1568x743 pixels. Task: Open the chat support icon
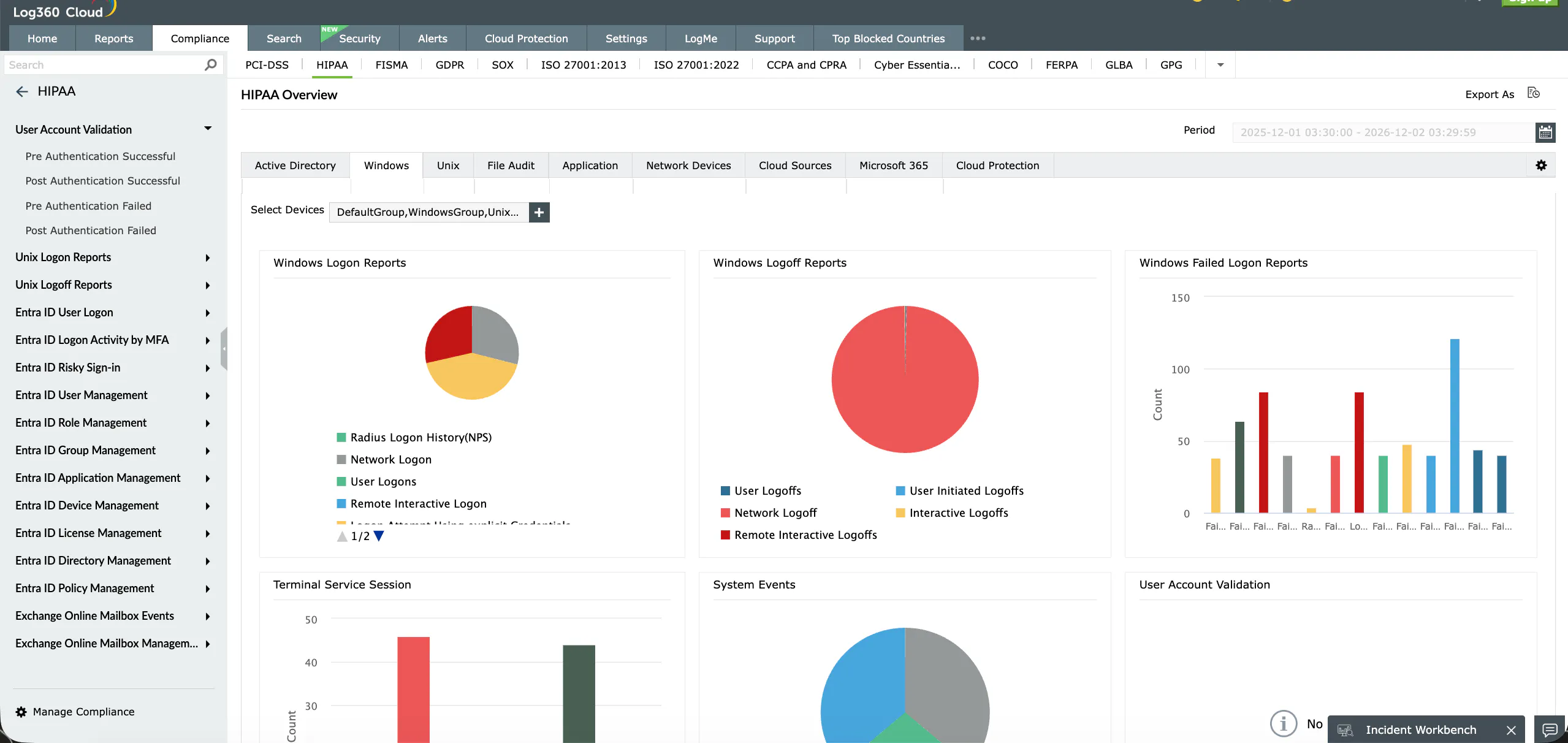[x=1550, y=730]
